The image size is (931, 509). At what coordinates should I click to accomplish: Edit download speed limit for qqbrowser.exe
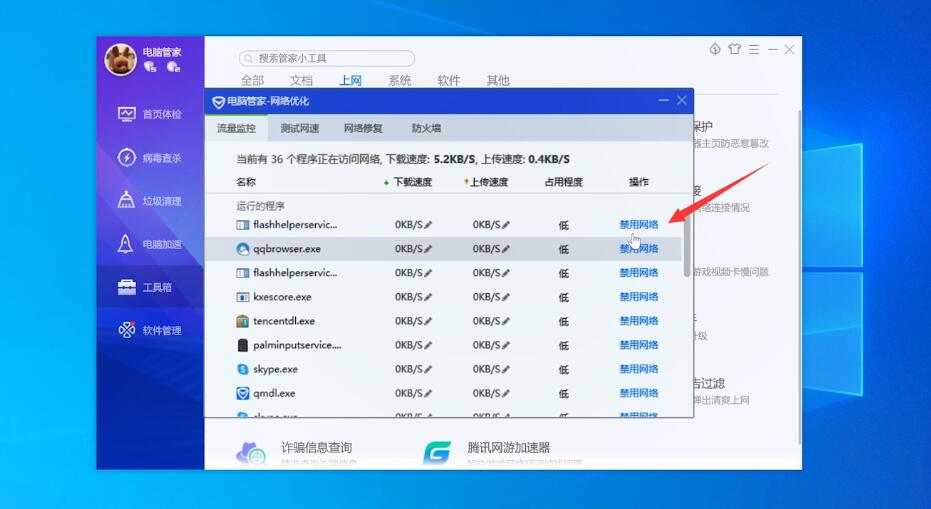click(x=428, y=249)
